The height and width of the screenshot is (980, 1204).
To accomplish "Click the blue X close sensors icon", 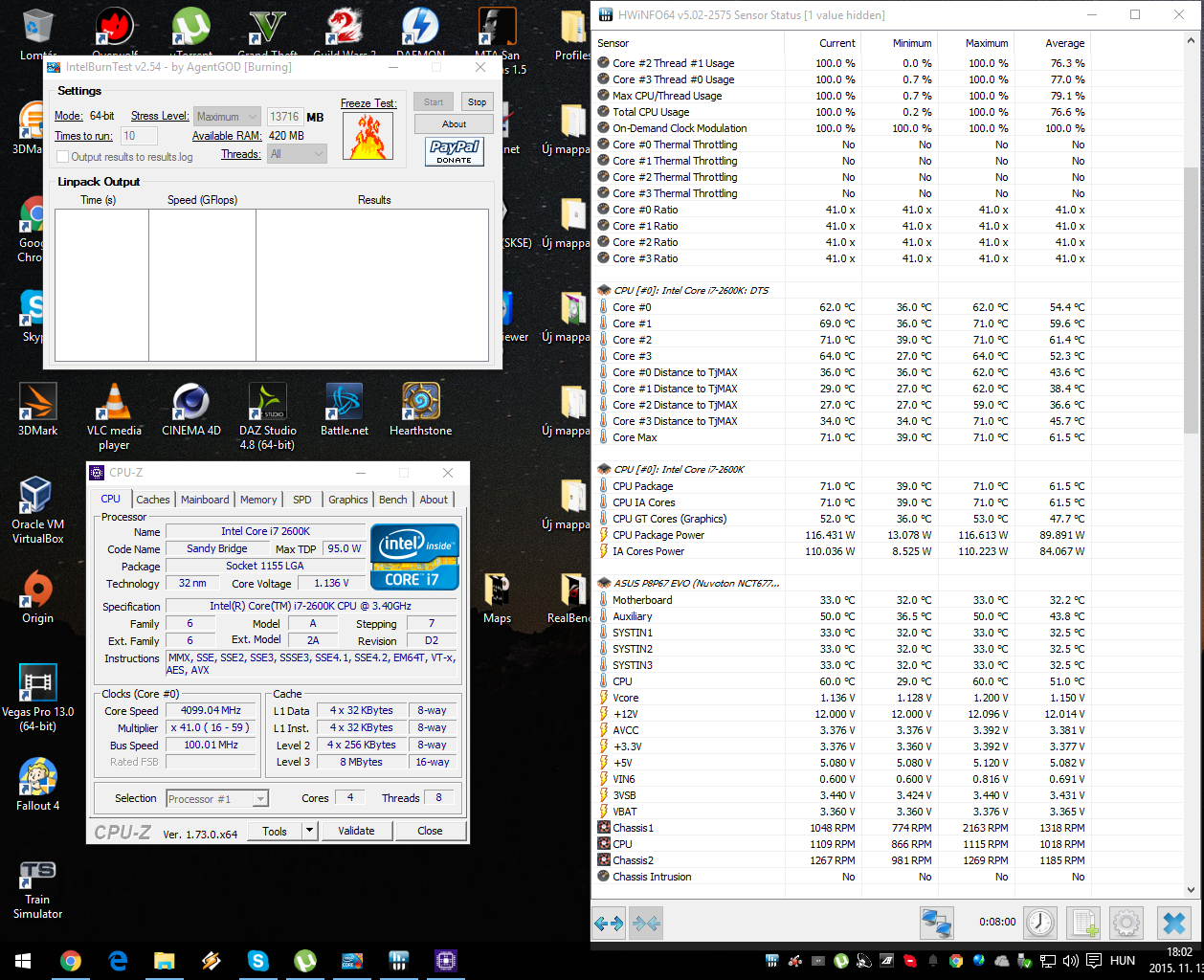I will (1172, 924).
